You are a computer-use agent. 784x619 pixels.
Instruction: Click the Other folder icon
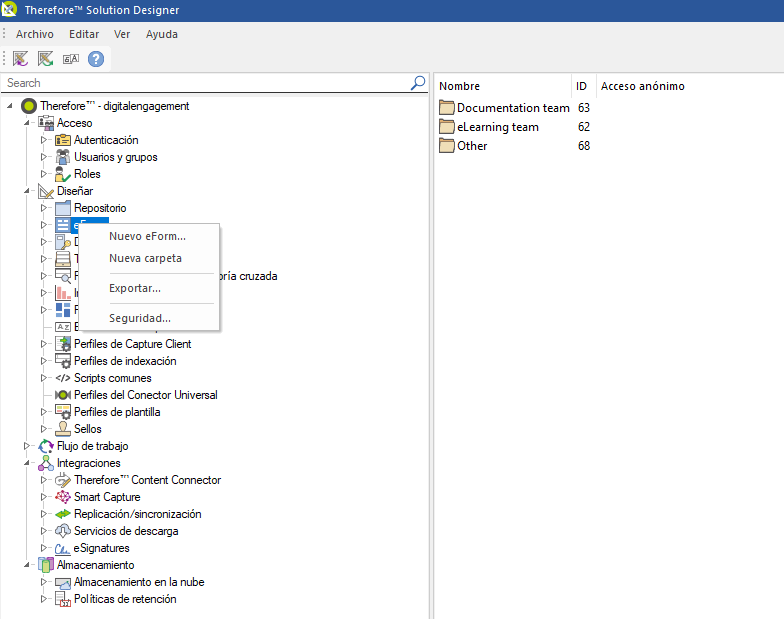(x=446, y=146)
